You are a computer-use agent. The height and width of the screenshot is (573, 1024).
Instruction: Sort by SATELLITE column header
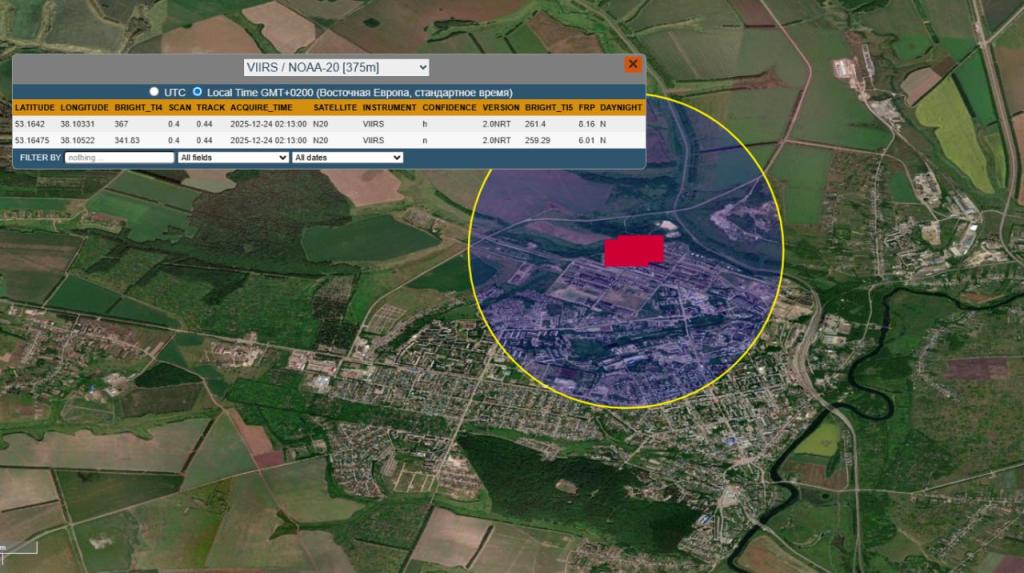coord(334,107)
